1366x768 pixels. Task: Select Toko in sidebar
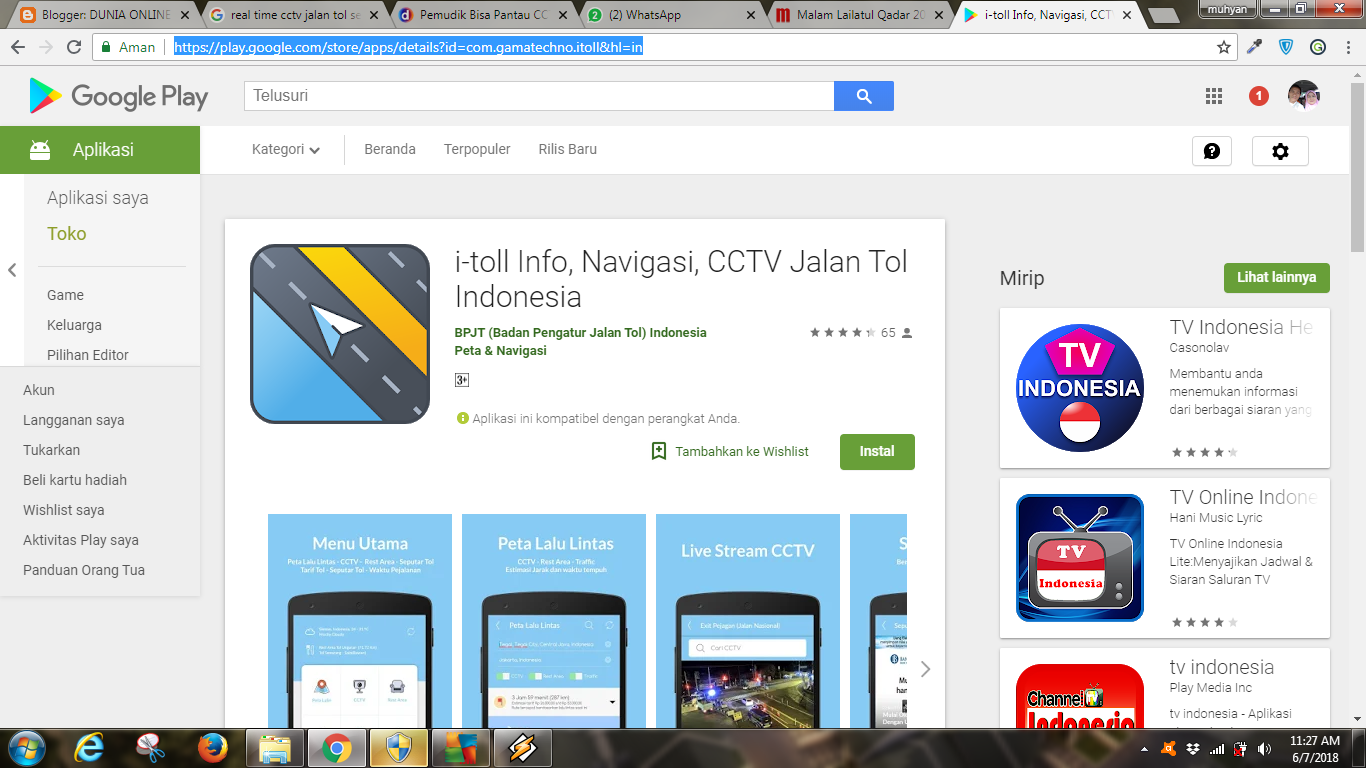(x=67, y=234)
